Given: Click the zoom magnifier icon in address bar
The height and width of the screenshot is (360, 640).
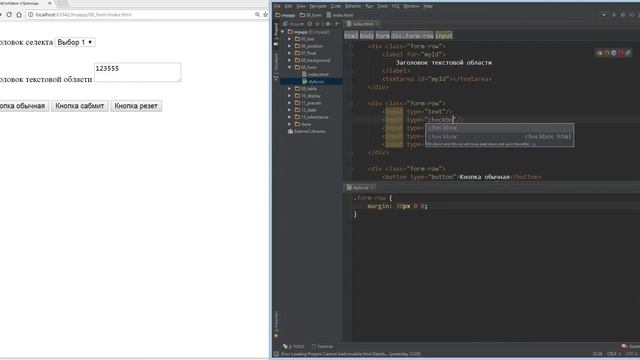Looking at the screenshot, I should pyautogui.click(x=258, y=15).
